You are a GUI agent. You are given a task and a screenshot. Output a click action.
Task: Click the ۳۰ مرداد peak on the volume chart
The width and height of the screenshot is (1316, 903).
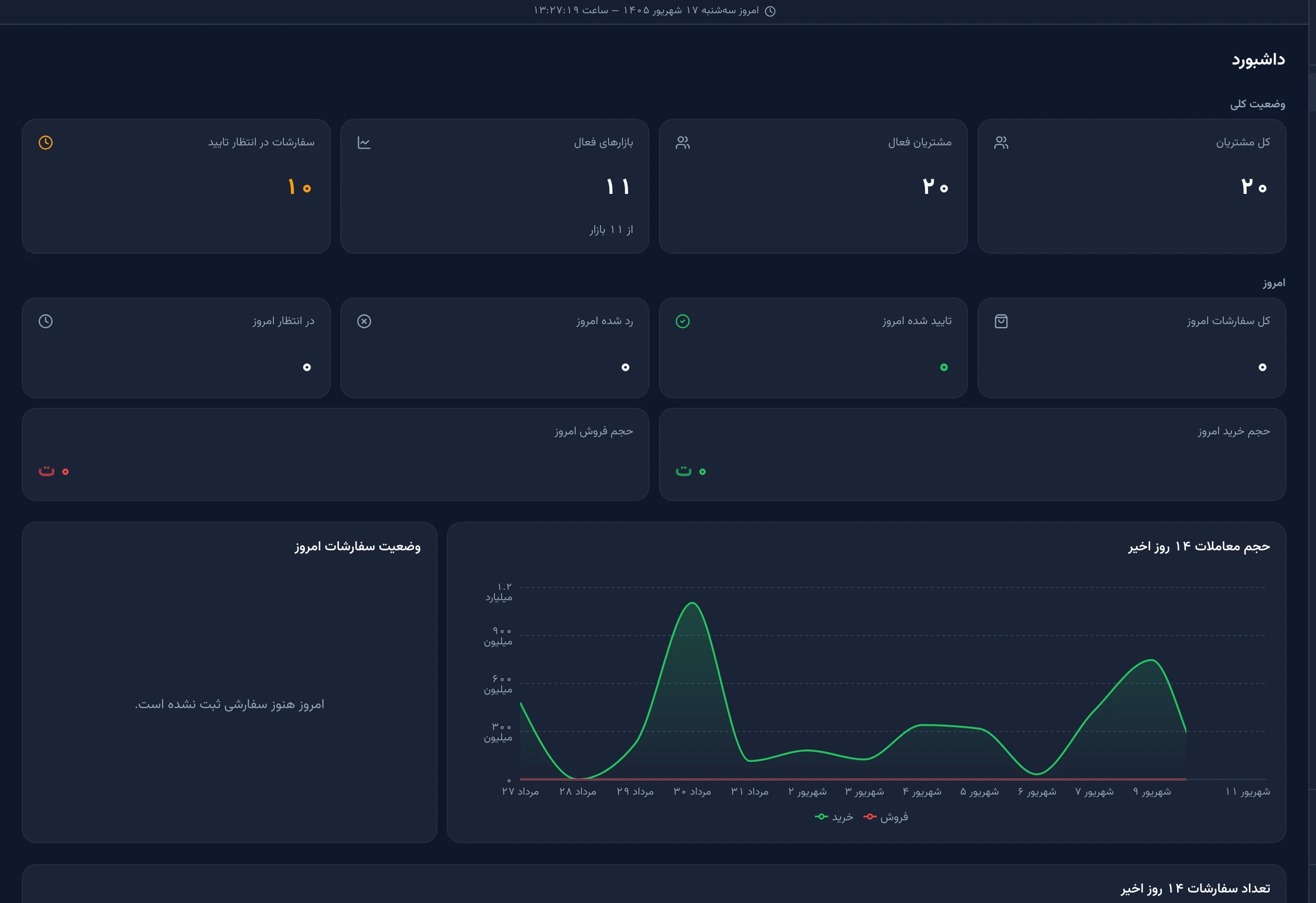pyautogui.click(x=692, y=603)
